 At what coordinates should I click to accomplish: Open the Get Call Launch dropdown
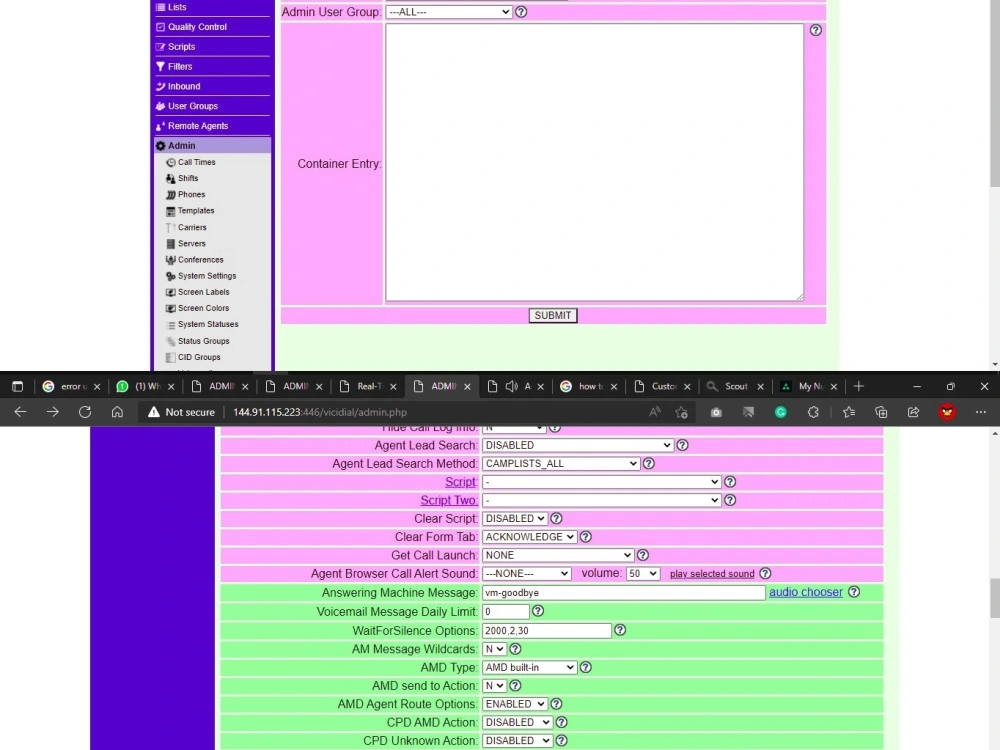[x=558, y=555]
